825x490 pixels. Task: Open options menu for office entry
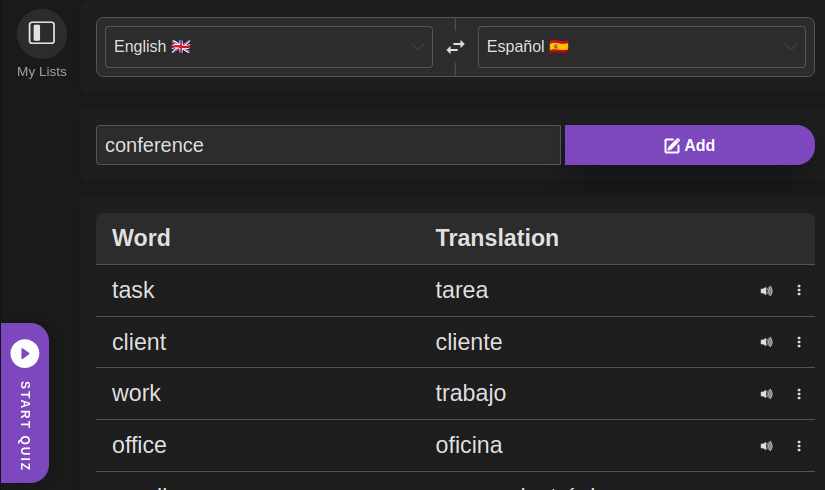click(798, 446)
